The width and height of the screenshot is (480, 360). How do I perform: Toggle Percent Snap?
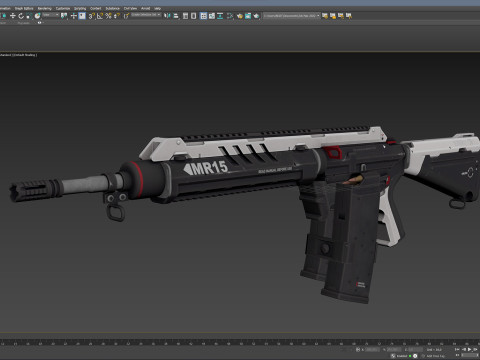109,16
